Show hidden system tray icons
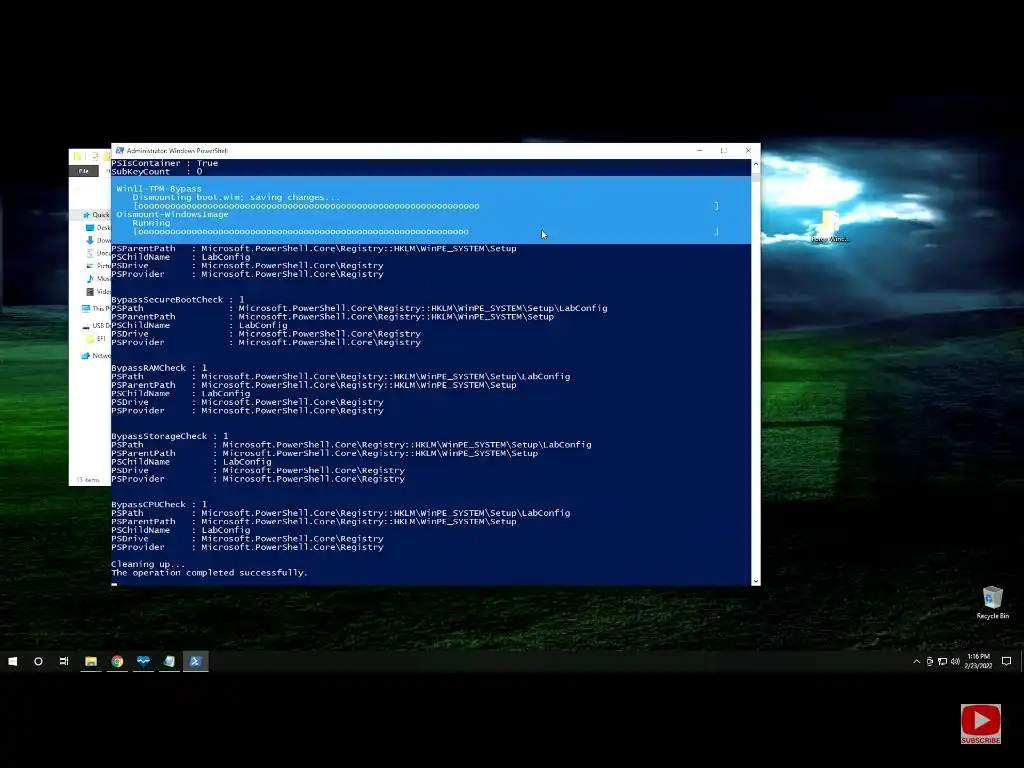Image resolution: width=1024 pixels, height=768 pixels. [x=916, y=662]
